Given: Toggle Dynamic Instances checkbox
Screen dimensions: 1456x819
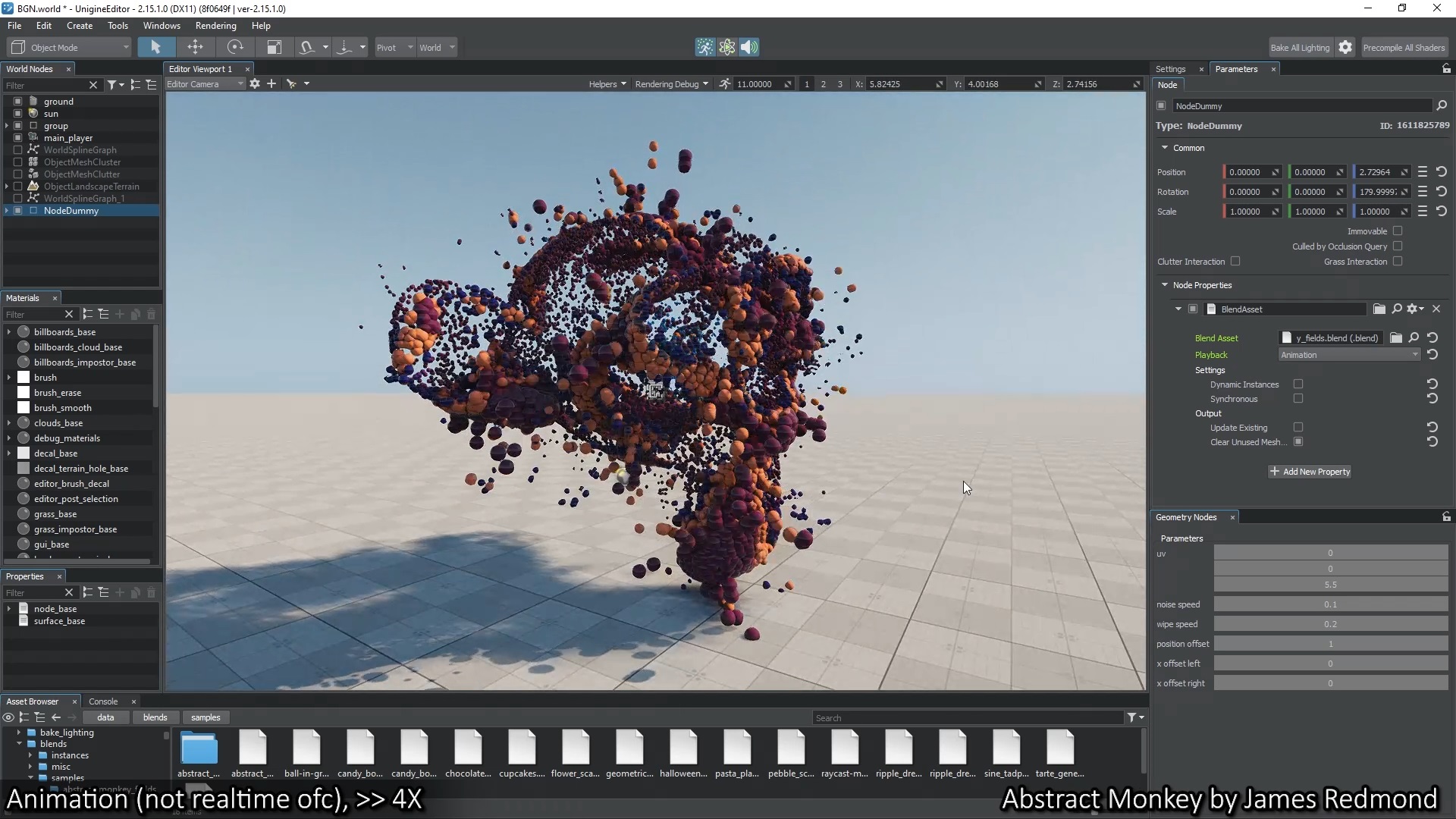Looking at the screenshot, I should click(1299, 384).
